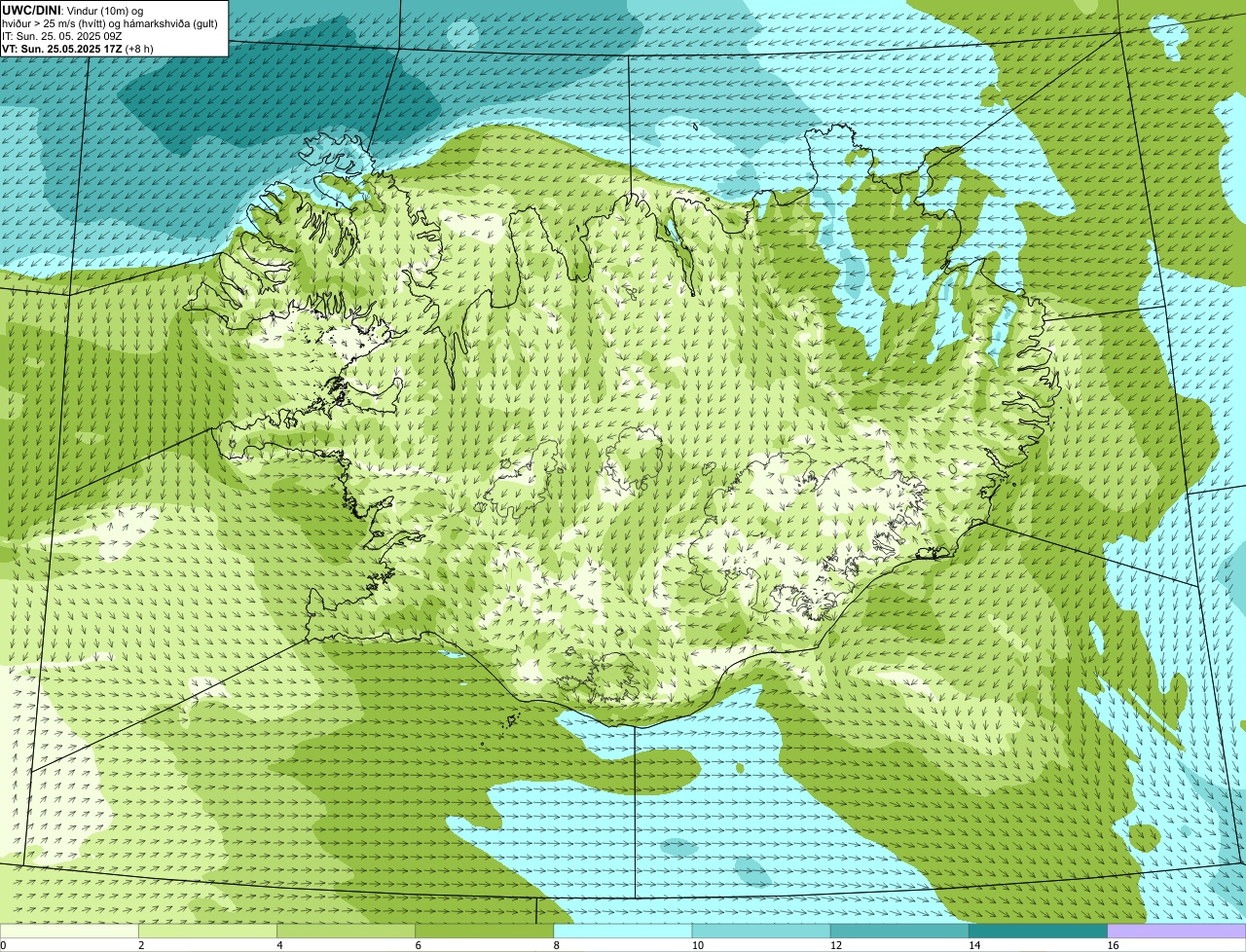Image resolution: width=1246 pixels, height=952 pixels.
Task: Click the '12' label on the color scale
Action: pos(836,945)
